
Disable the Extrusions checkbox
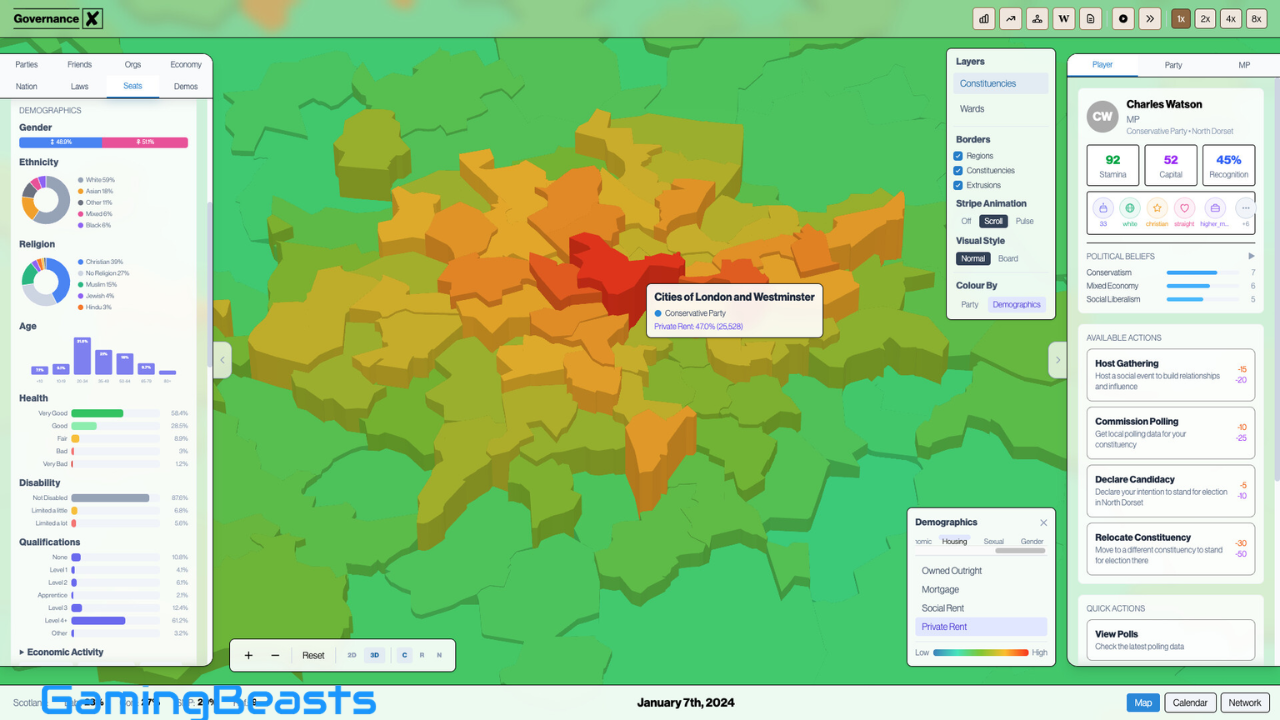pos(958,185)
